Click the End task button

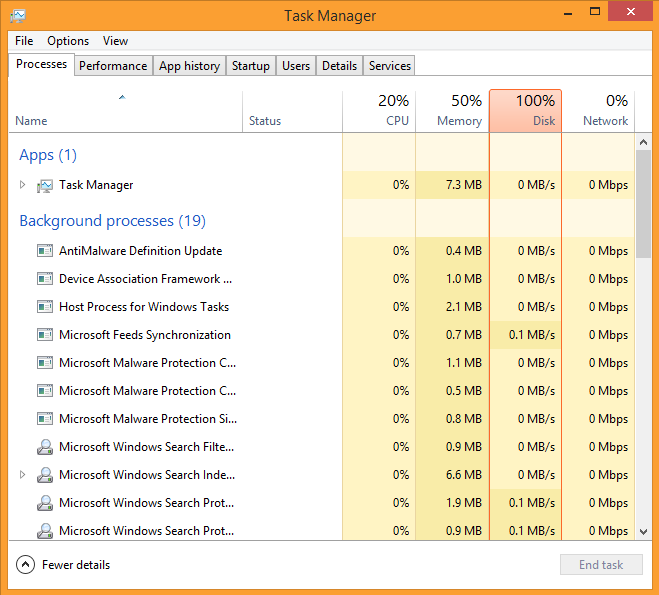601,565
